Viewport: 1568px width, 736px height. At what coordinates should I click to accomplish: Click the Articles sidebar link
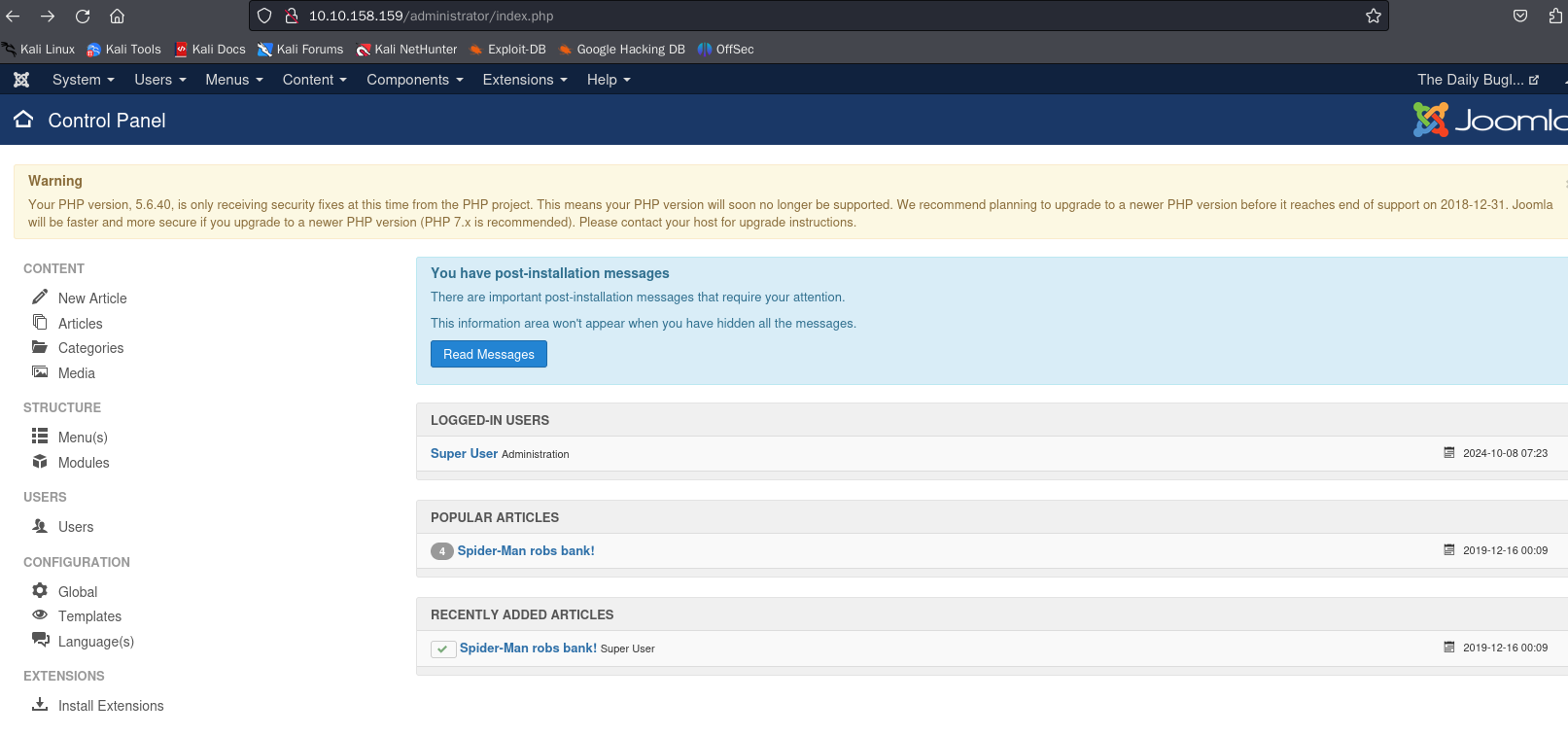81,323
